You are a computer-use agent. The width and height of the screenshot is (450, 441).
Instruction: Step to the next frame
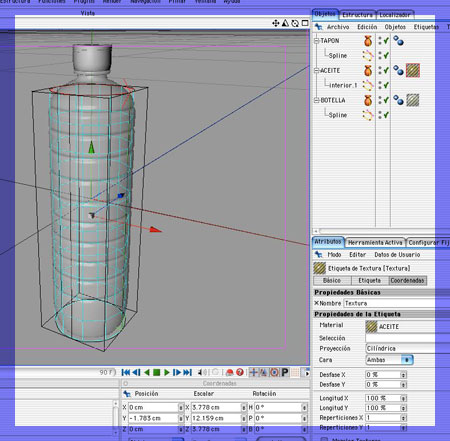coord(177,372)
